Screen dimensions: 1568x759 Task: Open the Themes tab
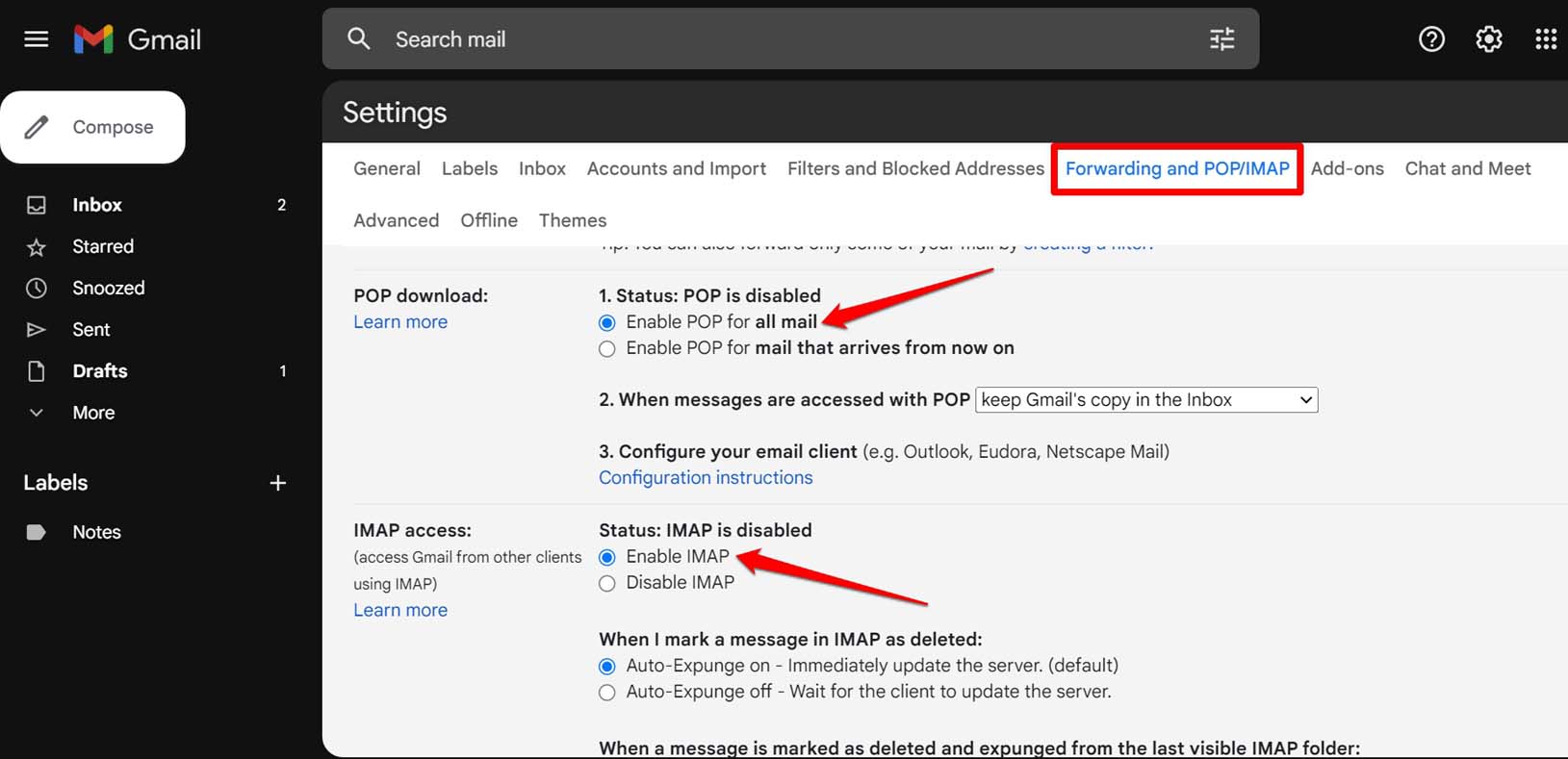click(573, 220)
